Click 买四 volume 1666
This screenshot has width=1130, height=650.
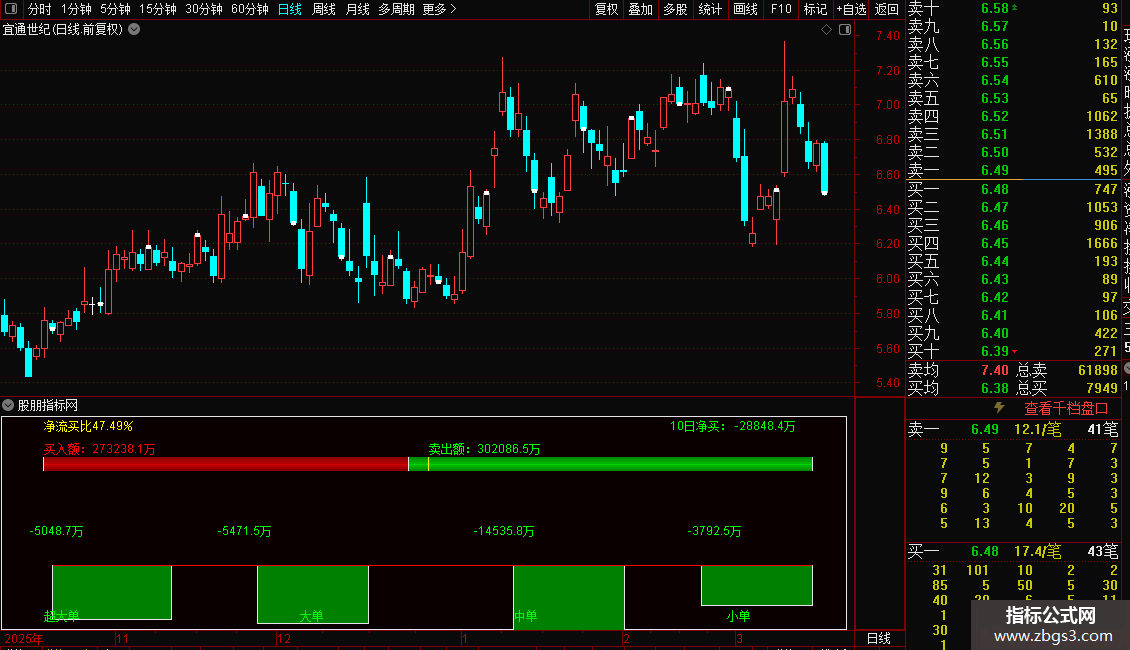click(1102, 244)
